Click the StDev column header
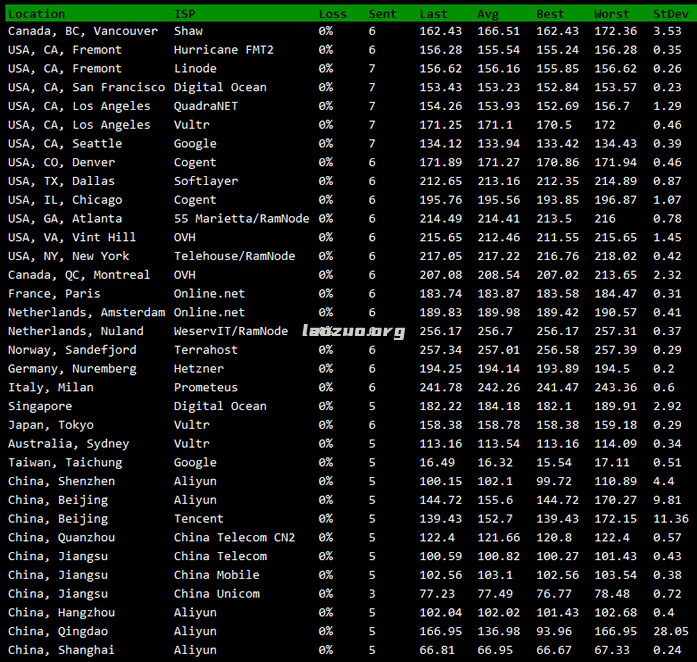Viewport: 697px width, 662px height. 671,14
